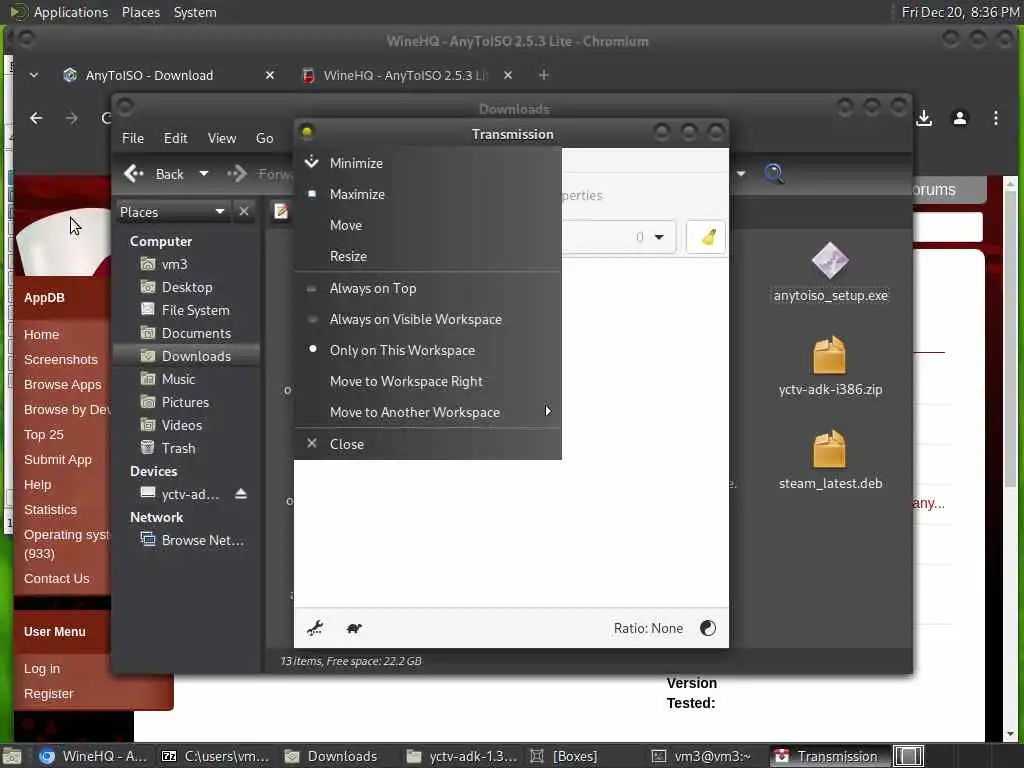1024x768 pixels.
Task: Select Always on Visible Workspace
Action: 428,319
